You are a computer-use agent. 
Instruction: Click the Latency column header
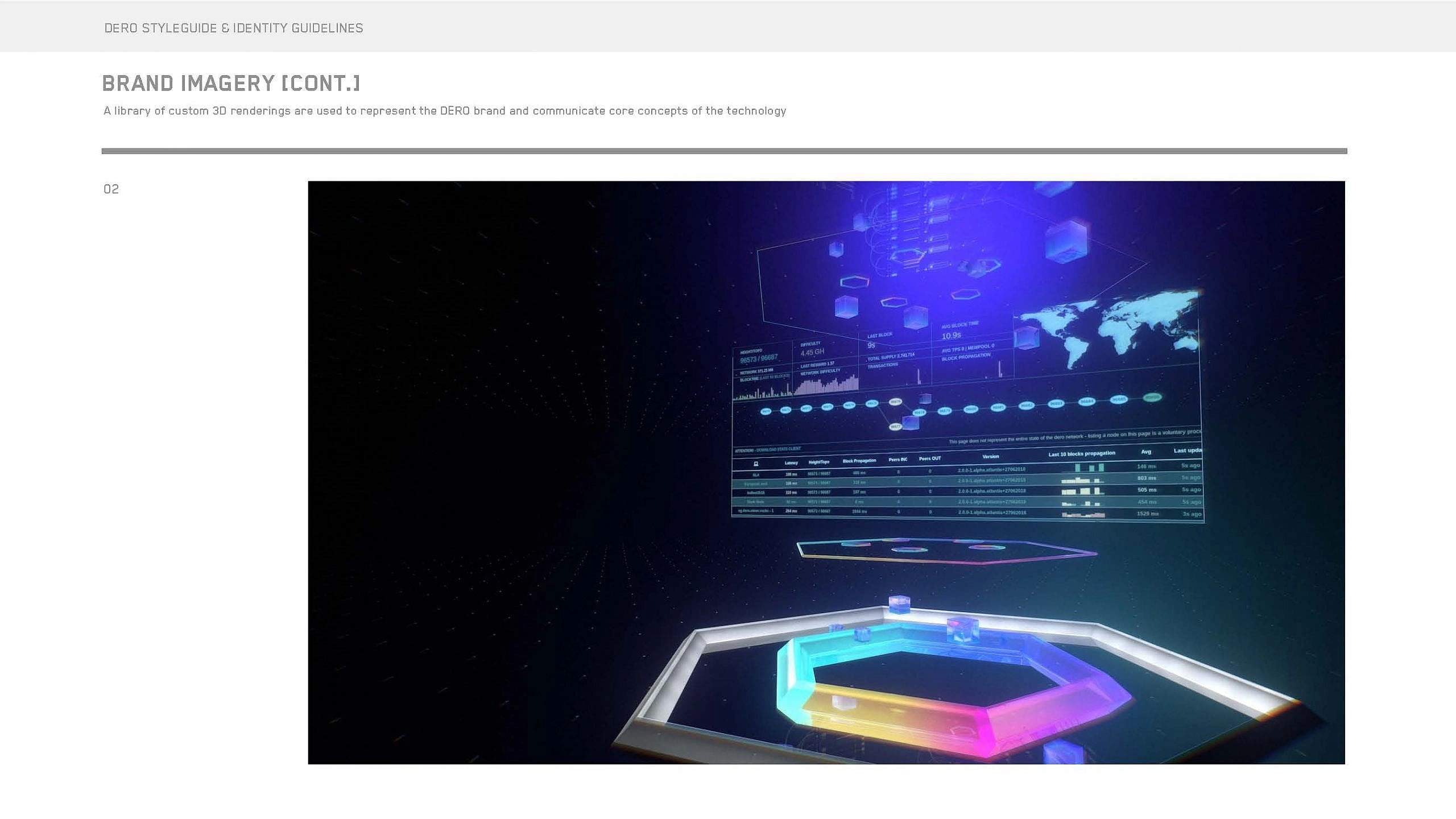tap(791, 462)
